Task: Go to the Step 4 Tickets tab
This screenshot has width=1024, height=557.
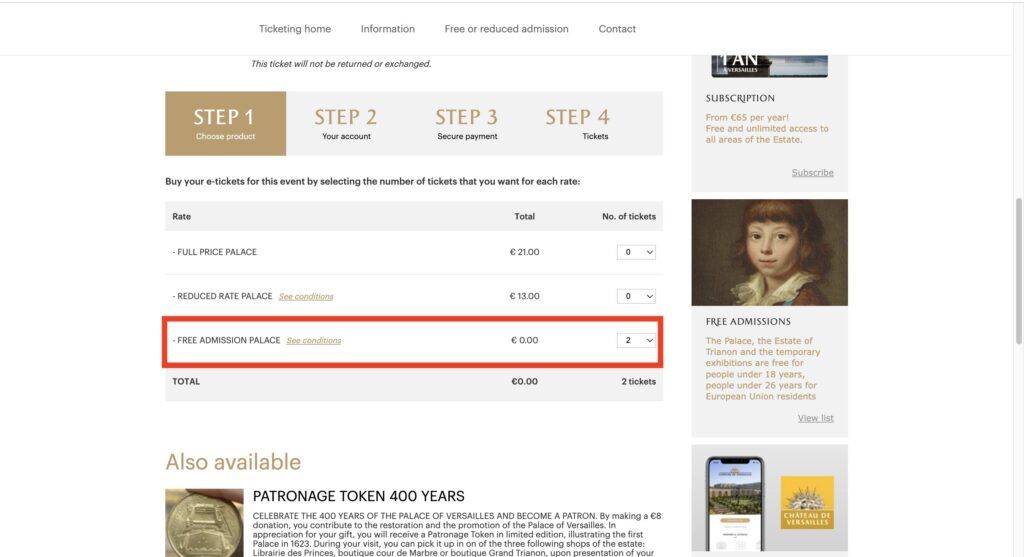Action: click(x=578, y=124)
